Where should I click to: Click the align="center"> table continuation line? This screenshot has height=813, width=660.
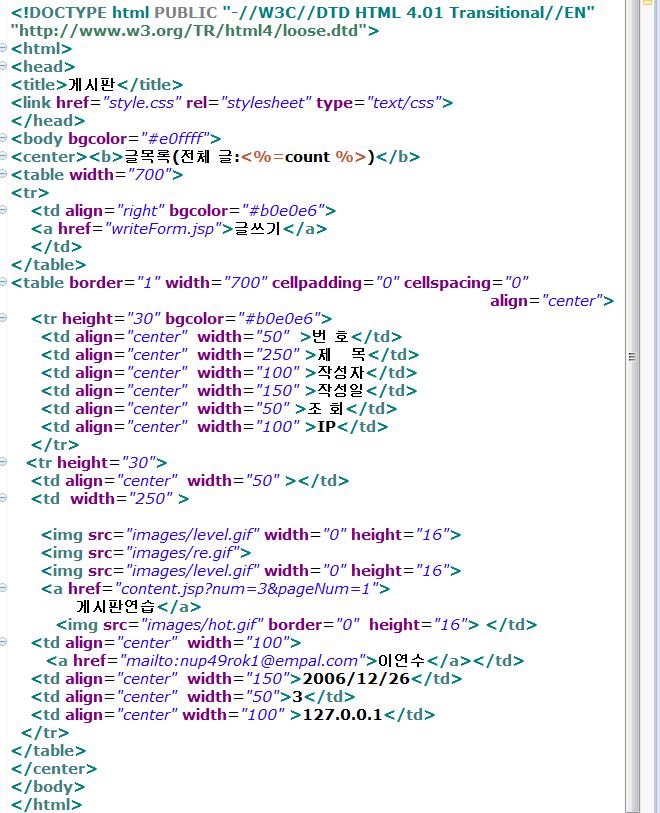click(552, 301)
